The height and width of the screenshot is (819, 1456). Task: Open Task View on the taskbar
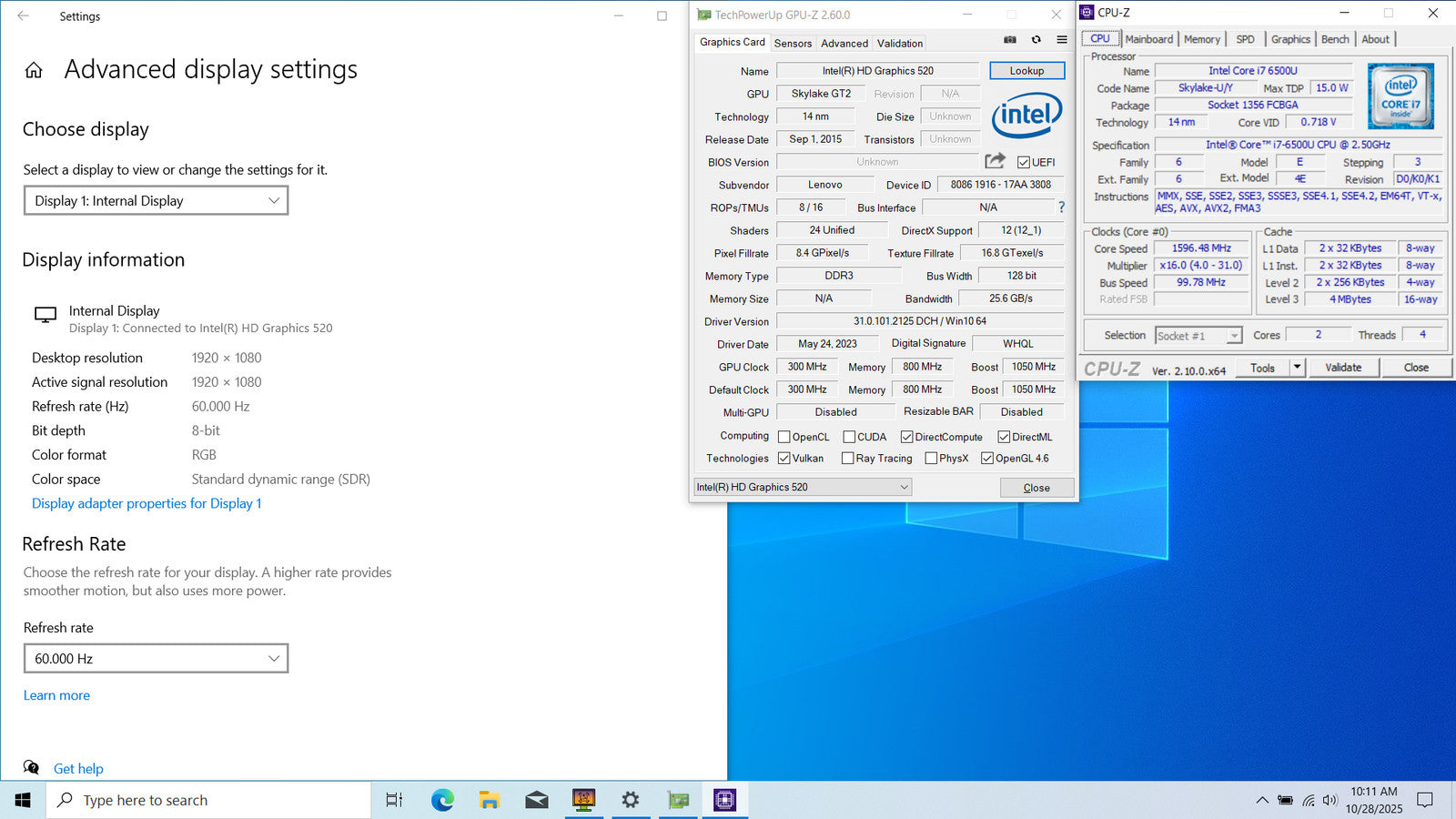pyautogui.click(x=394, y=800)
